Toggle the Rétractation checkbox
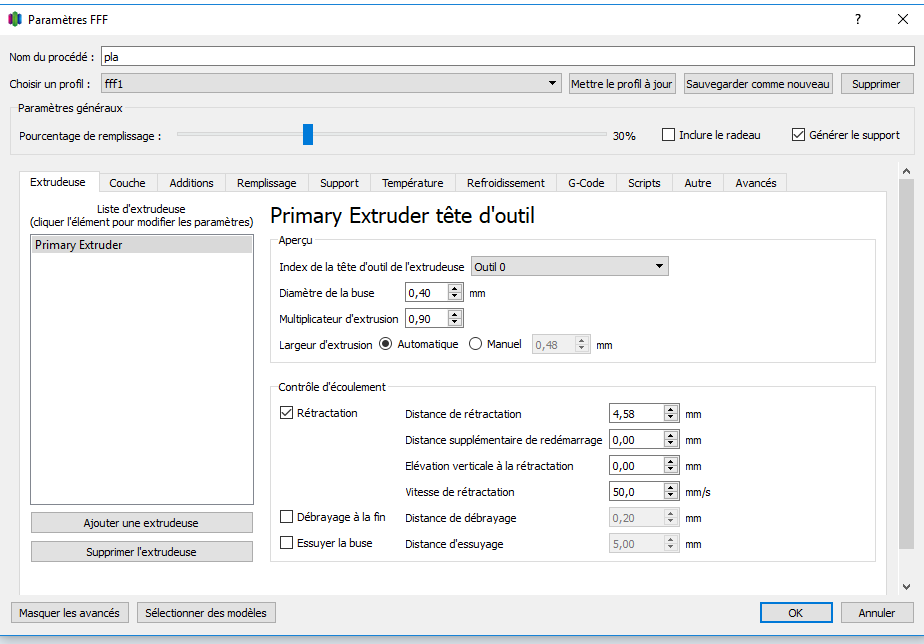Image resolution: width=924 pixels, height=644 pixels. point(286,413)
